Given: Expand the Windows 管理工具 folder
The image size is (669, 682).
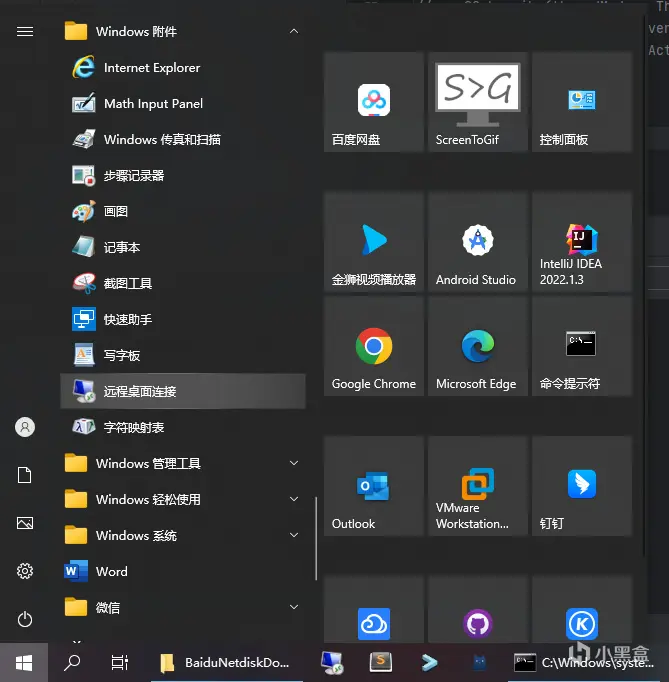Looking at the screenshot, I should 183,464.
